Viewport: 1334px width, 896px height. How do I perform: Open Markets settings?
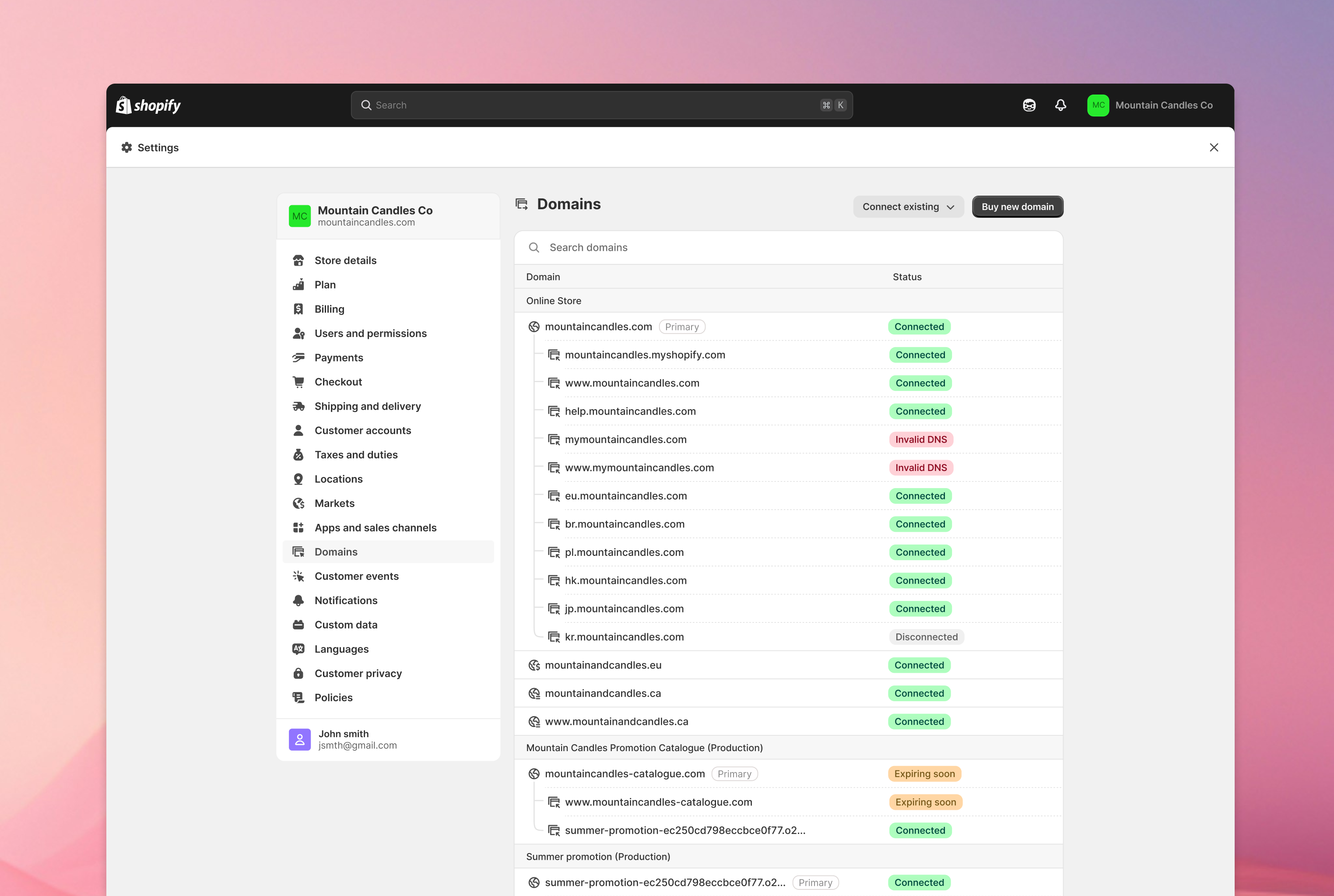[x=389, y=503]
